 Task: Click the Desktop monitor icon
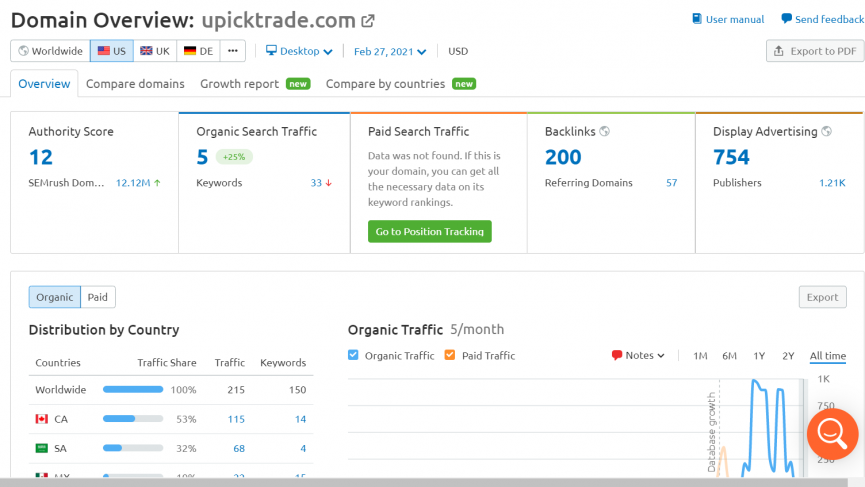[271, 50]
